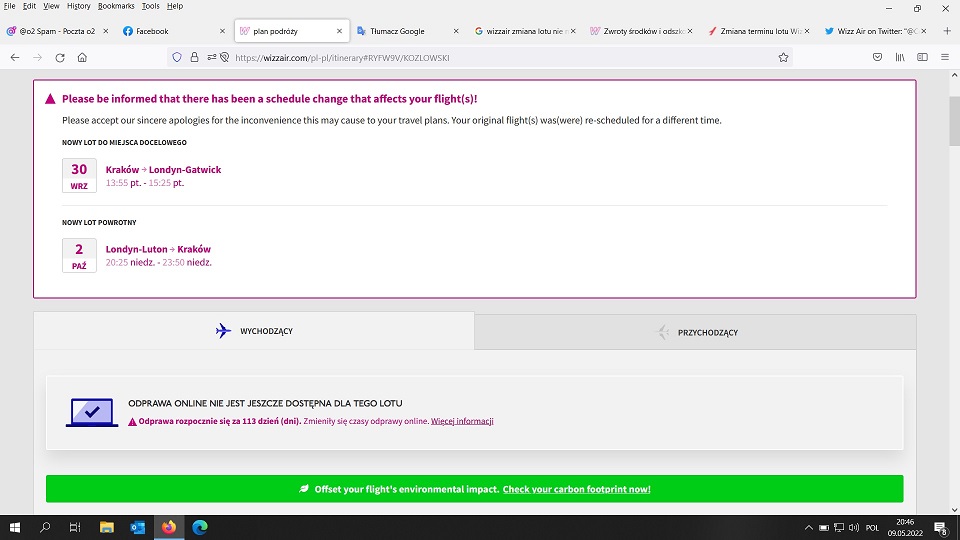Close the Facebook tab
This screenshot has width=960, height=540.
tap(222, 31)
